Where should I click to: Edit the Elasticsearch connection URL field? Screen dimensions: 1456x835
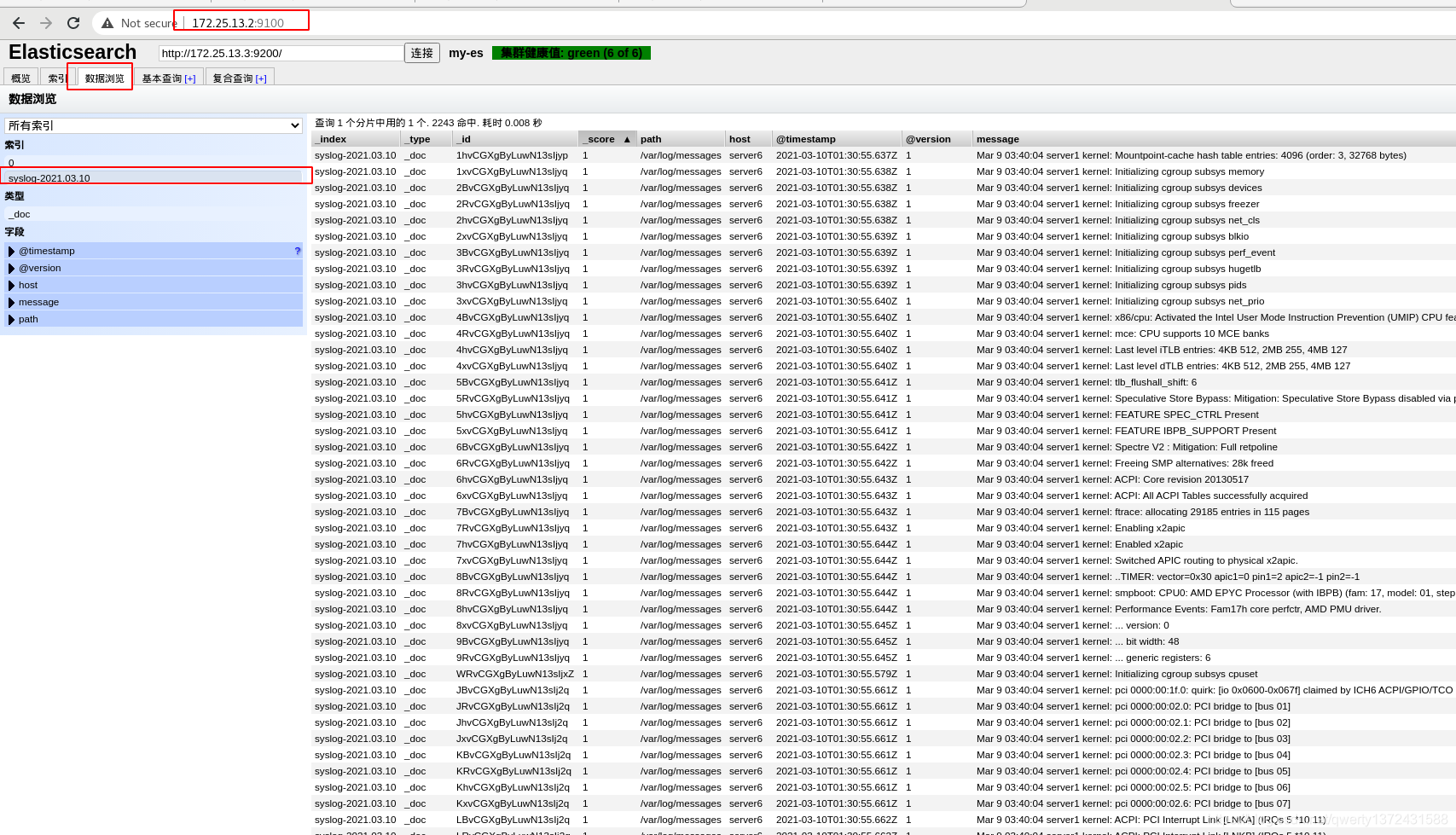(x=281, y=53)
